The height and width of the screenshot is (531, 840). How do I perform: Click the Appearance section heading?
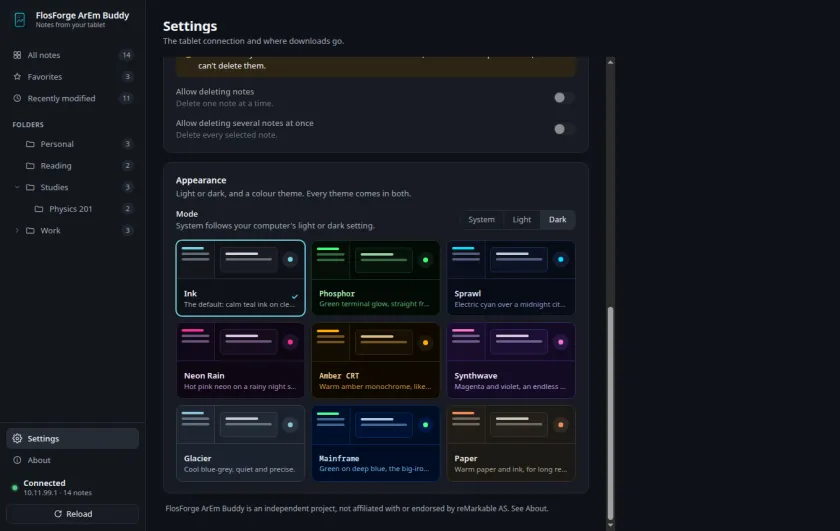tap(201, 181)
